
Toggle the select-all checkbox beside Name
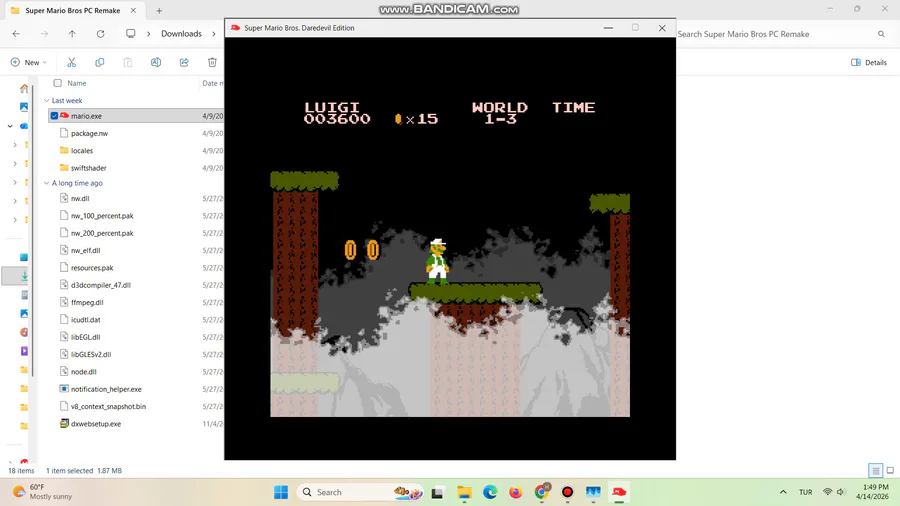[x=57, y=83]
